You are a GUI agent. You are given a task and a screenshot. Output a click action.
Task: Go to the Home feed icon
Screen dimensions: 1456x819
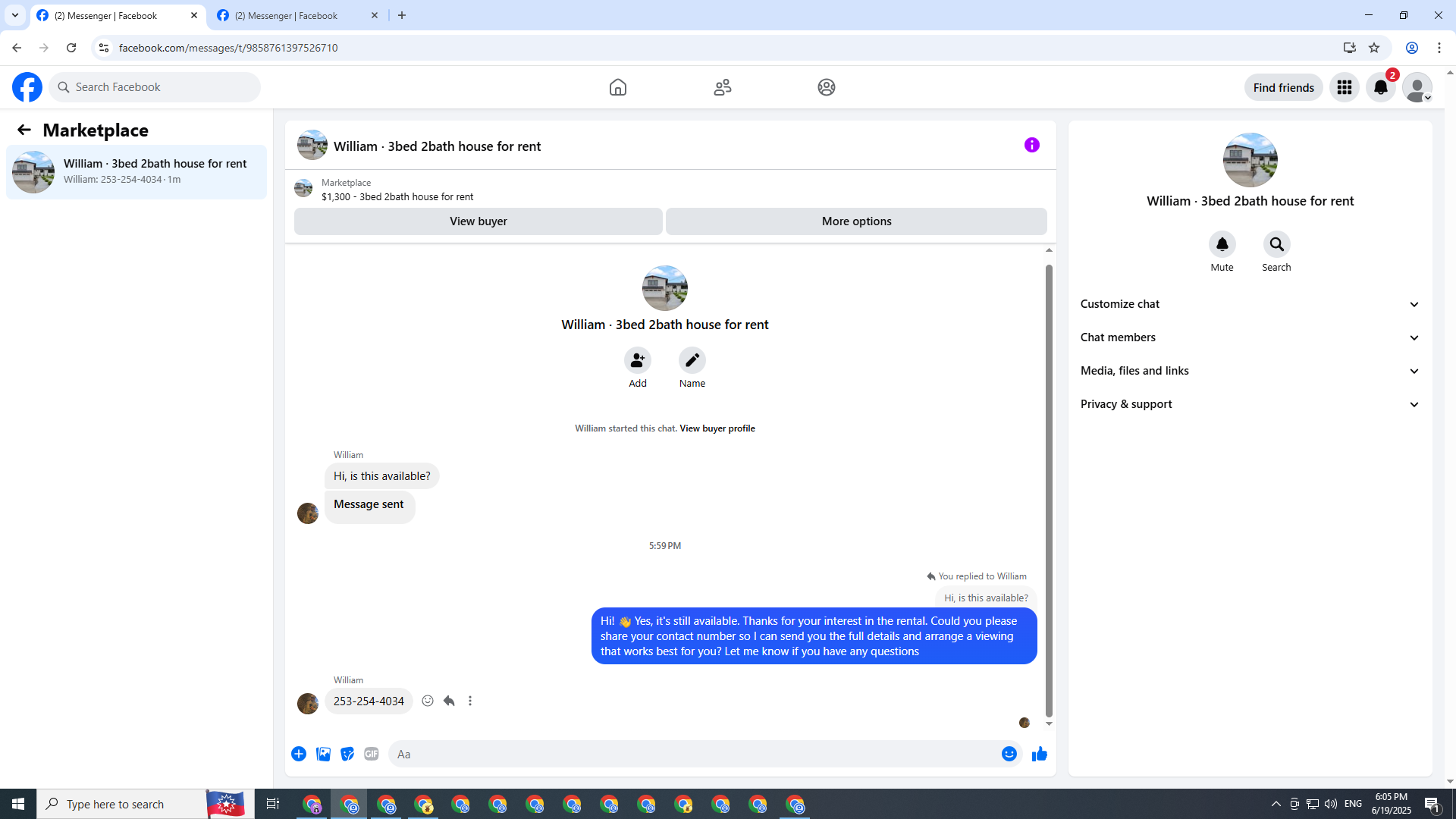tap(618, 87)
